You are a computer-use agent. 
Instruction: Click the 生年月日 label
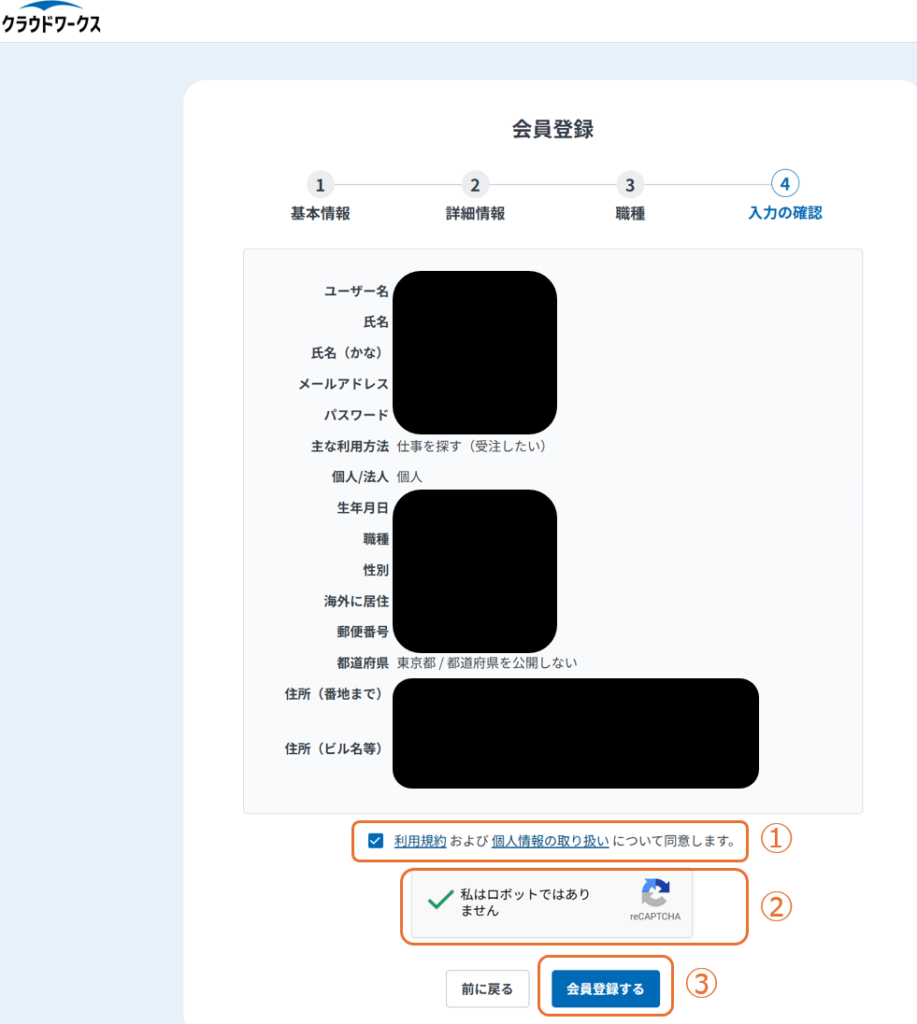(x=363, y=508)
